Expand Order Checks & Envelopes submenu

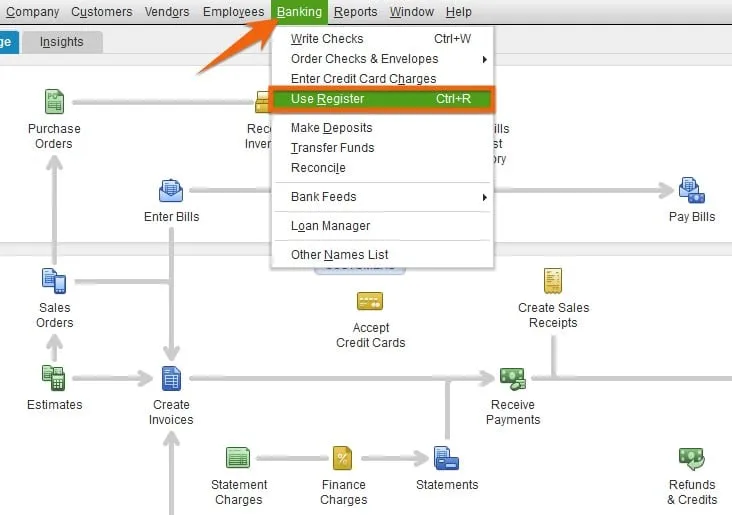[x=381, y=59]
